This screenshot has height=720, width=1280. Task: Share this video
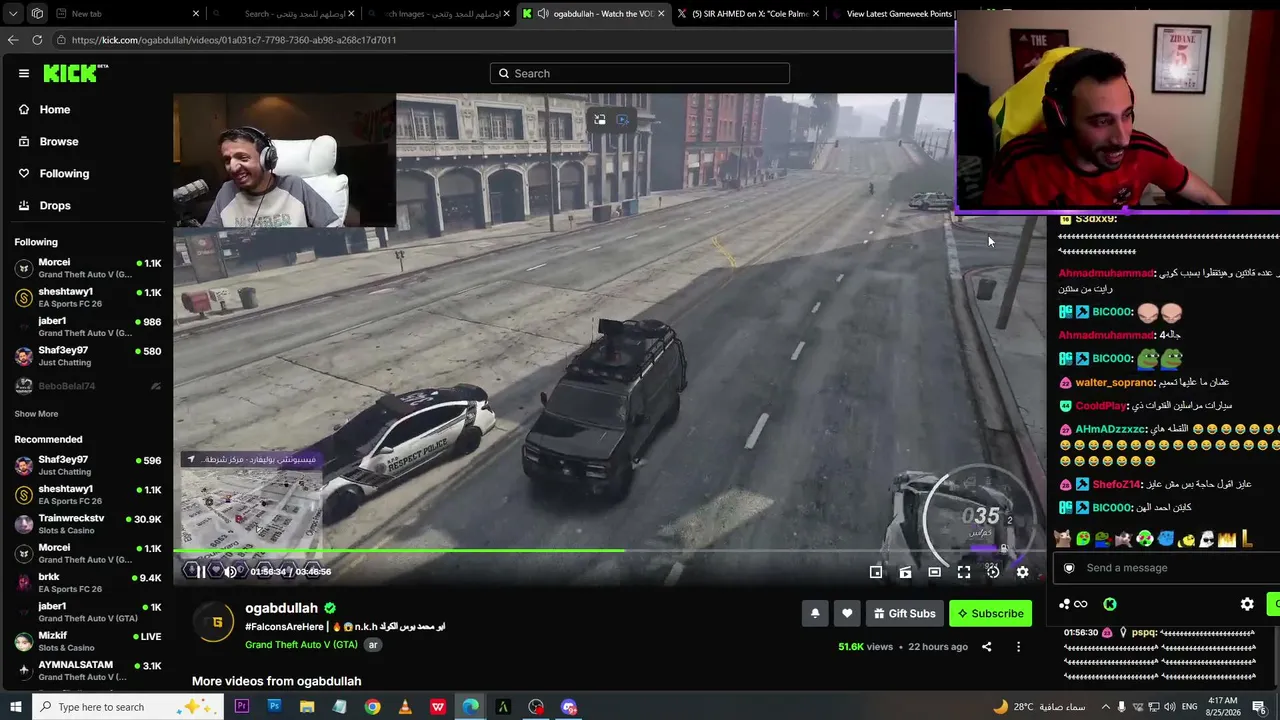pos(986,647)
